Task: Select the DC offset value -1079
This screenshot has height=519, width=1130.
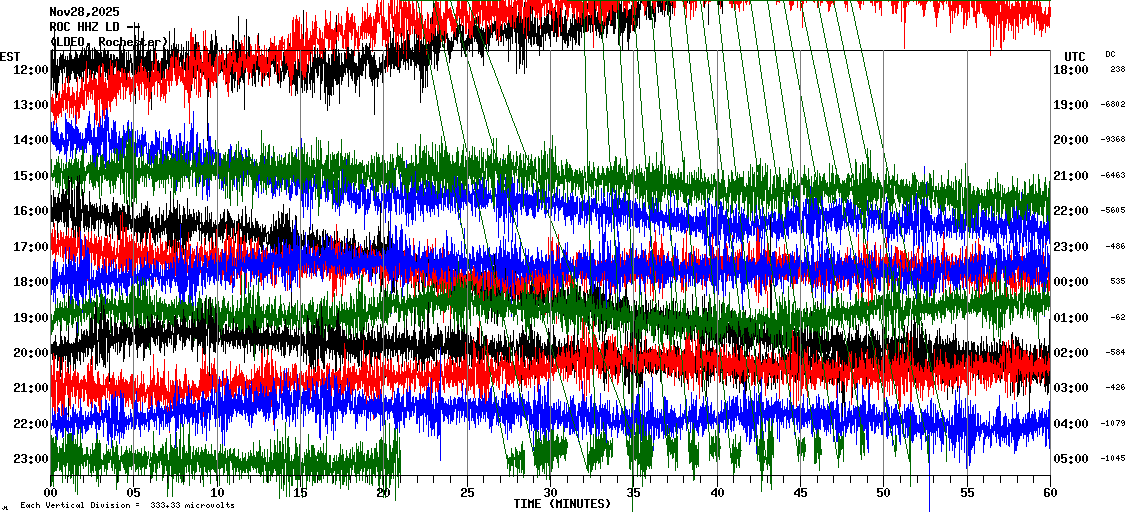Action: point(1113,424)
